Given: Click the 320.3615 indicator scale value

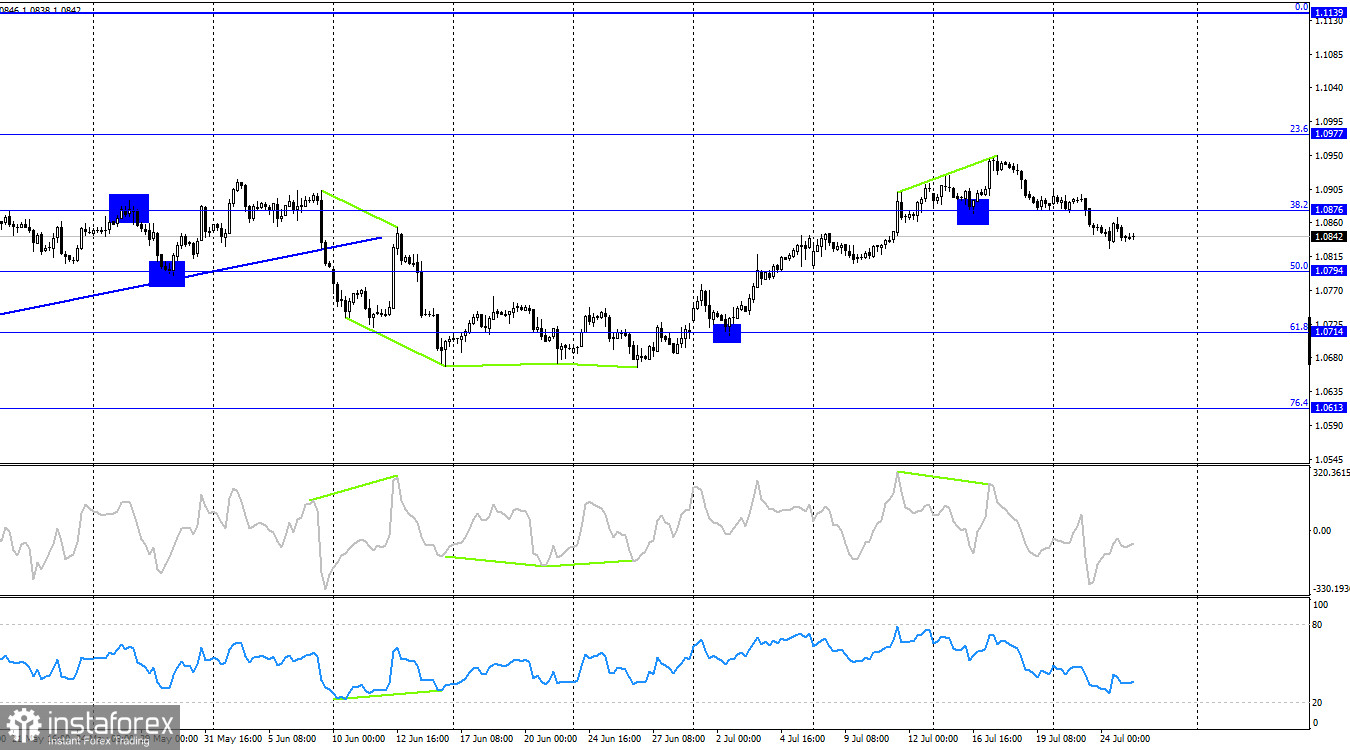Looking at the screenshot, I should (x=1329, y=473).
